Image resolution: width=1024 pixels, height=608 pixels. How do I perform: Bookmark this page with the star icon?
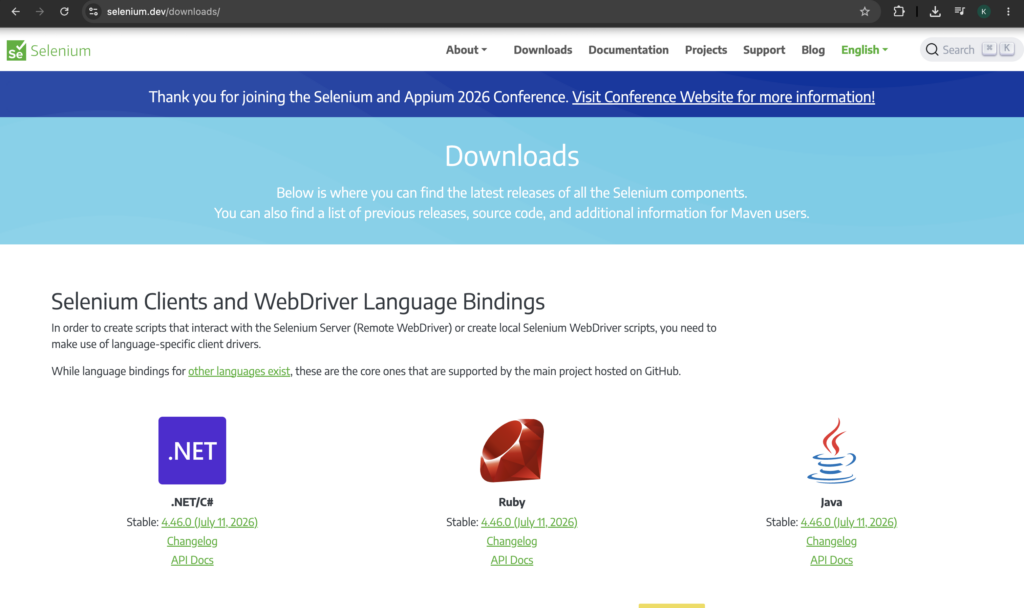pos(865,11)
